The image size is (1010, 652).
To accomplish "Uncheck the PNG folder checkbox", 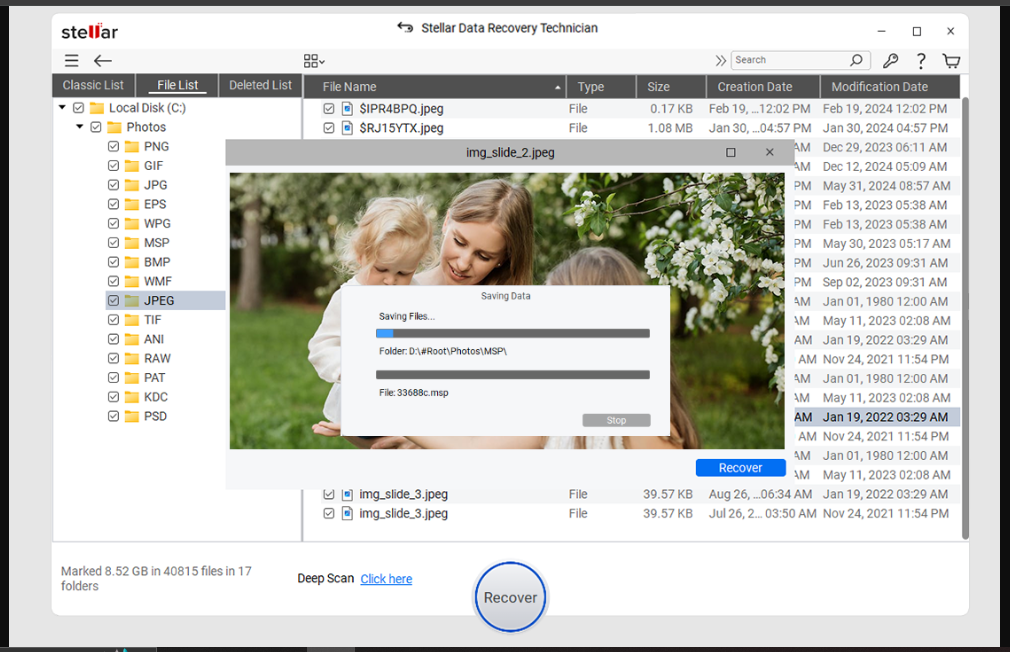I will click(x=113, y=147).
